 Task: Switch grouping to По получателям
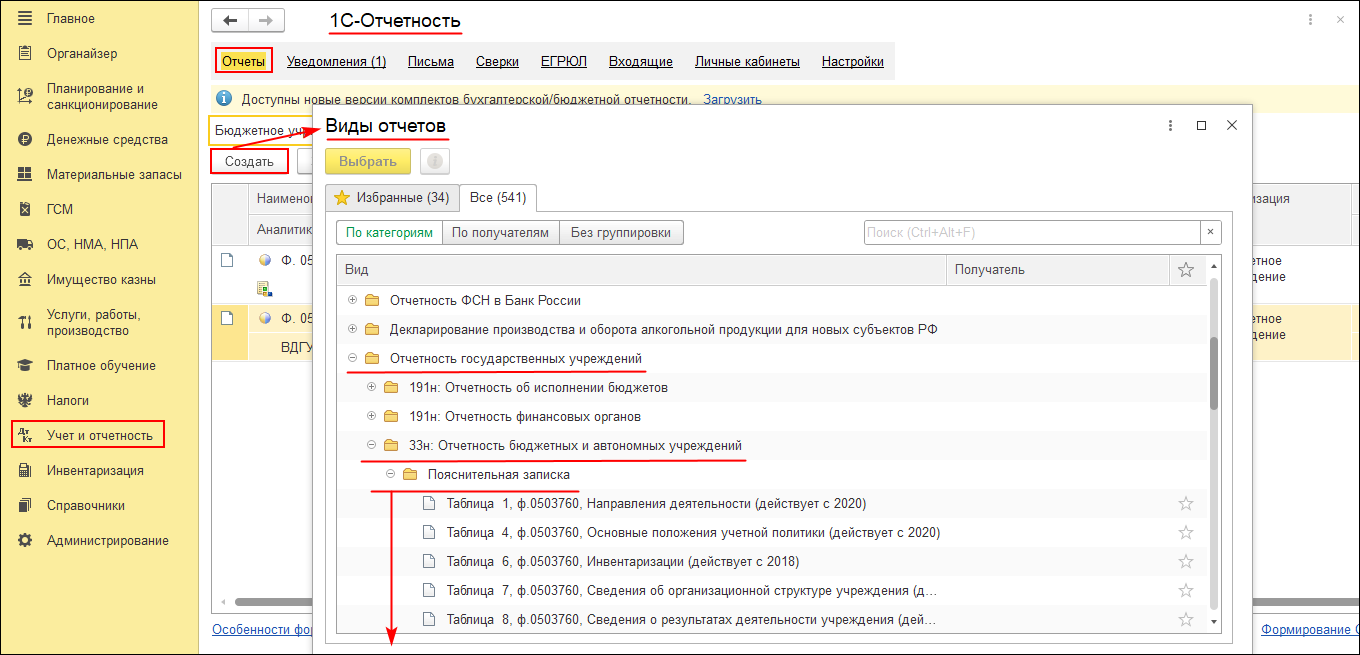click(500, 232)
